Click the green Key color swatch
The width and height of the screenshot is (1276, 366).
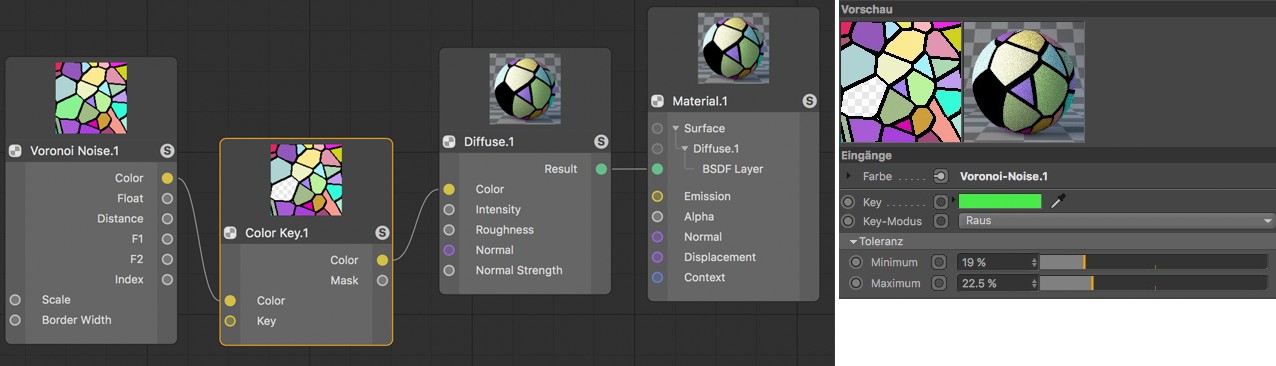1000,202
